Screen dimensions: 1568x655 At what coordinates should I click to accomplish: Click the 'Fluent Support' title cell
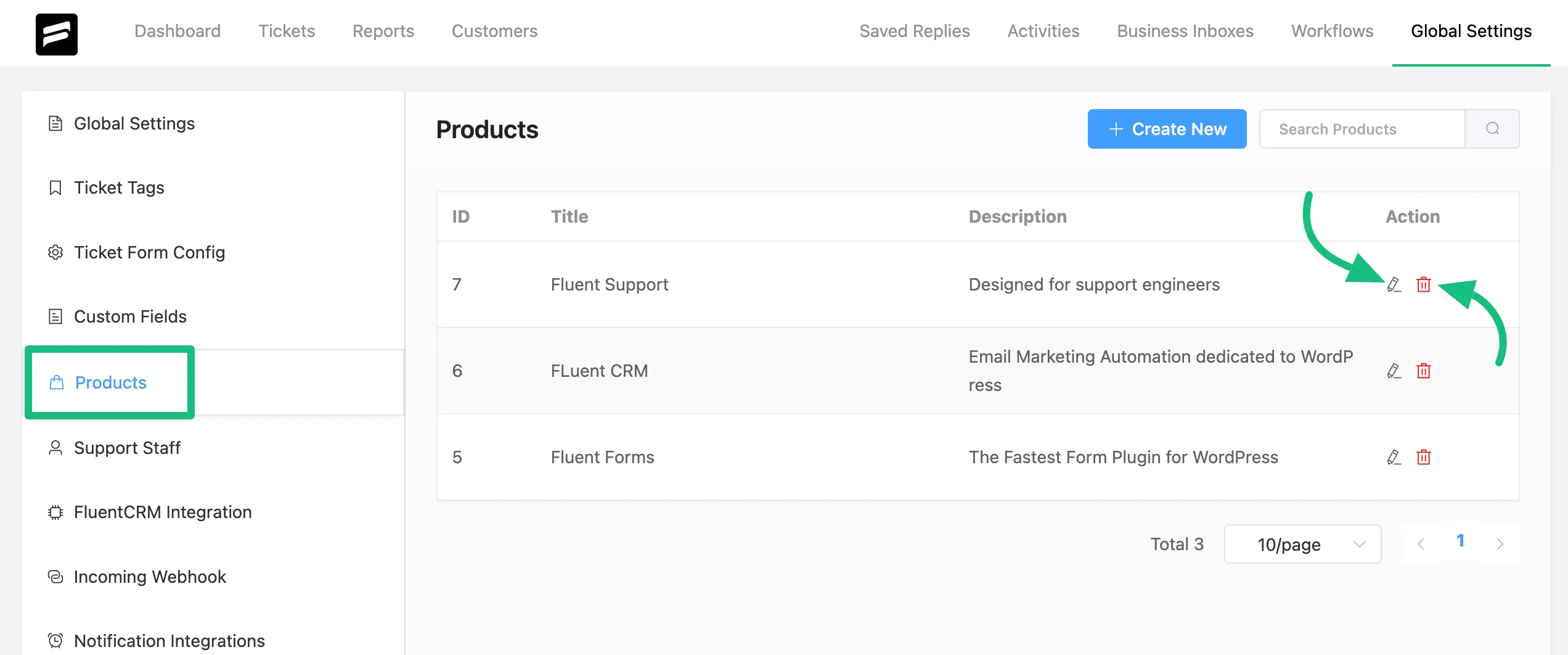610,284
